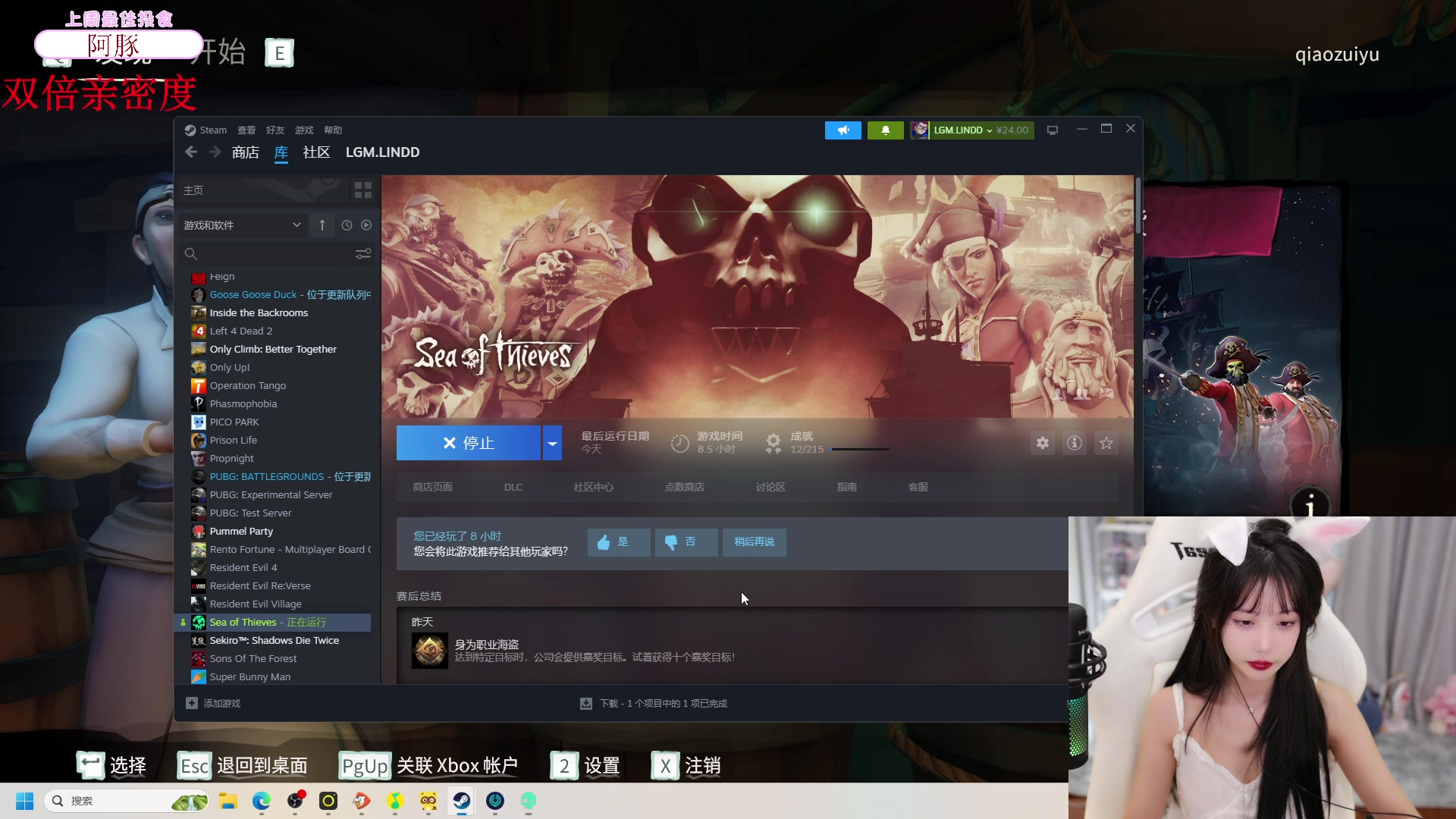The width and height of the screenshot is (1456, 819).
Task: Click the achievements progress bar
Action: click(860, 450)
